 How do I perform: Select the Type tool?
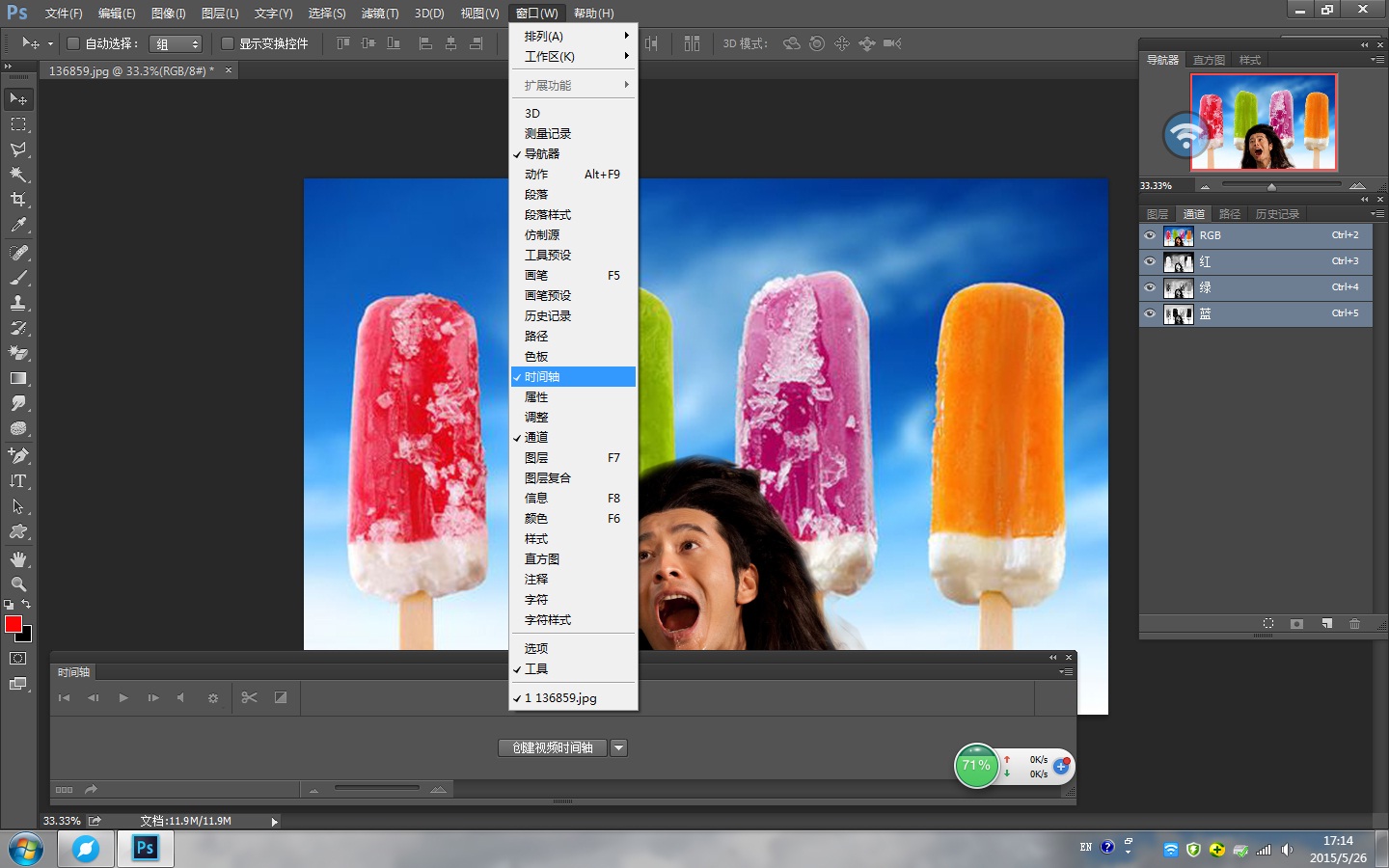18,480
